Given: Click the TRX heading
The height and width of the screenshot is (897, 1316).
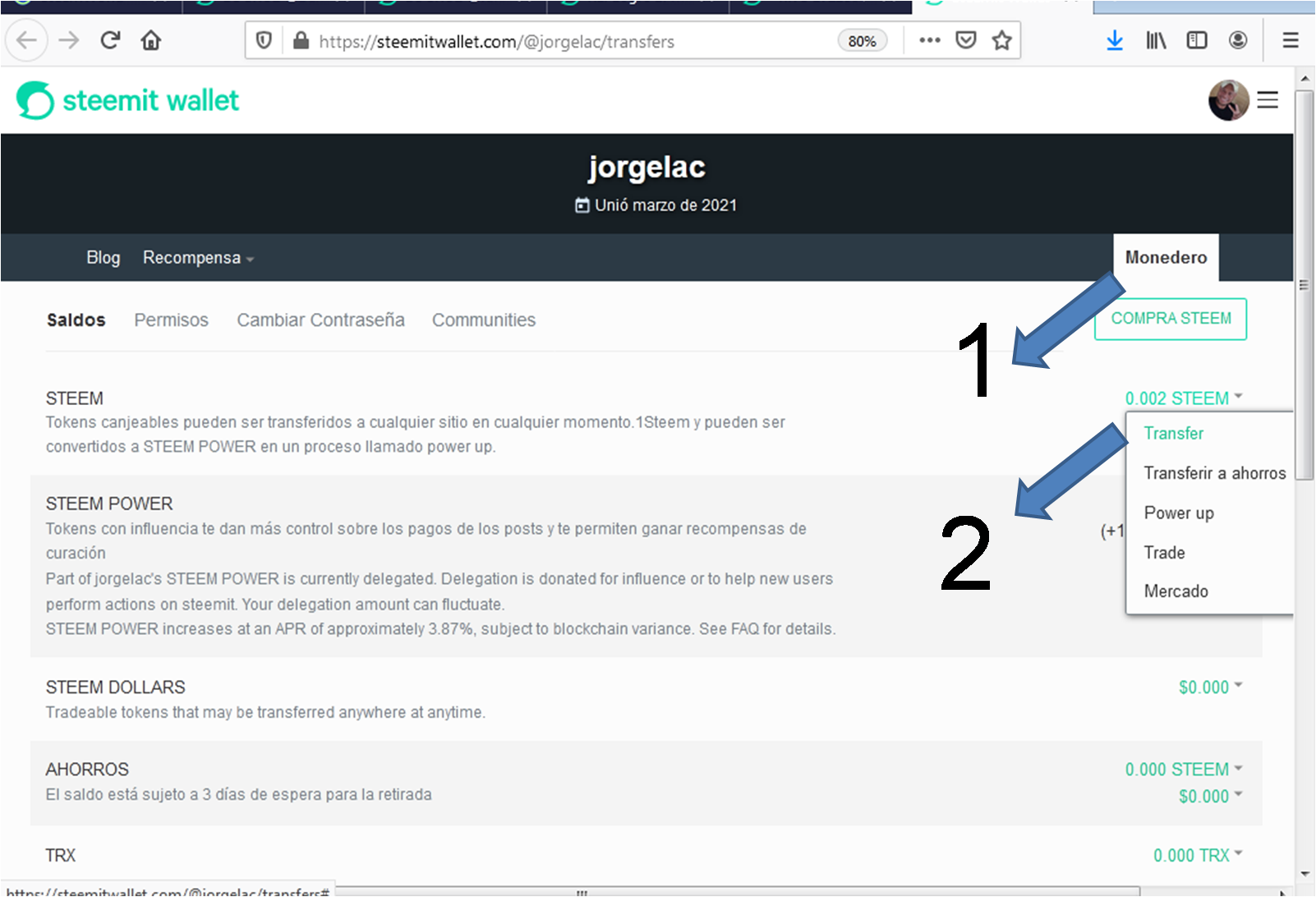Looking at the screenshot, I should pos(60,855).
